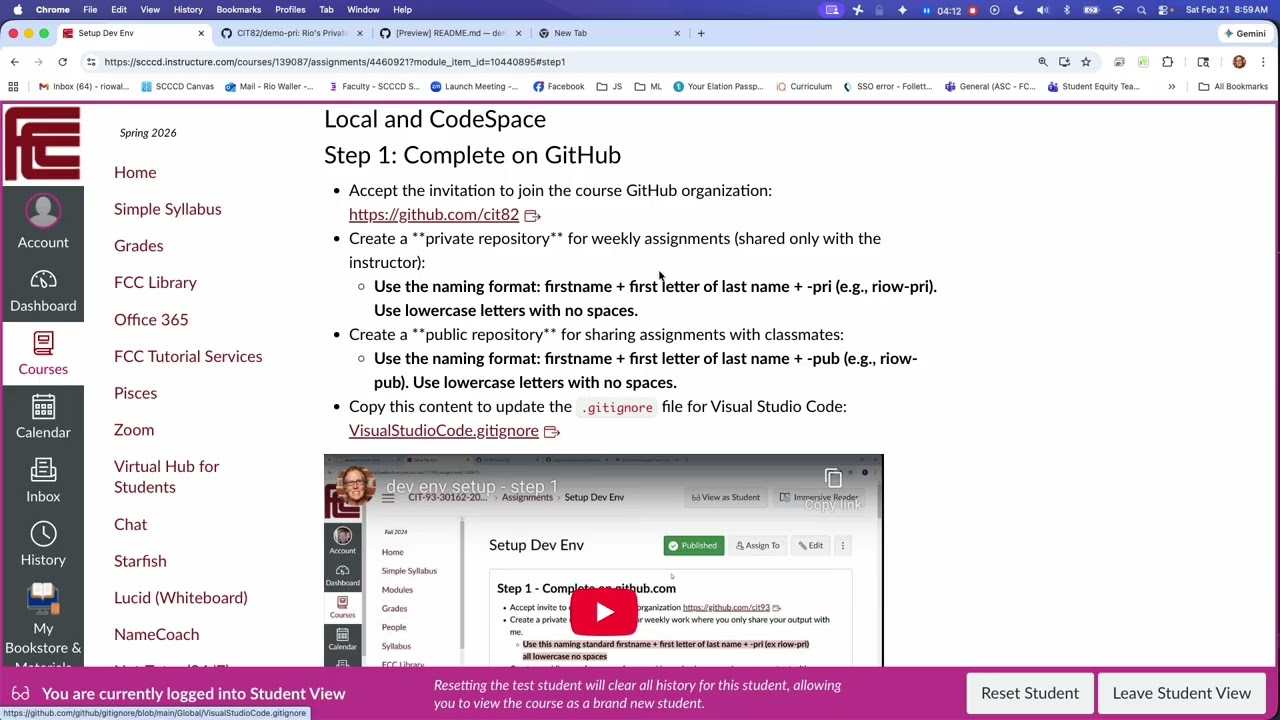Open Pisces in course navigation
Image resolution: width=1280 pixels, height=720 pixels.
click(x=135, y=393)
